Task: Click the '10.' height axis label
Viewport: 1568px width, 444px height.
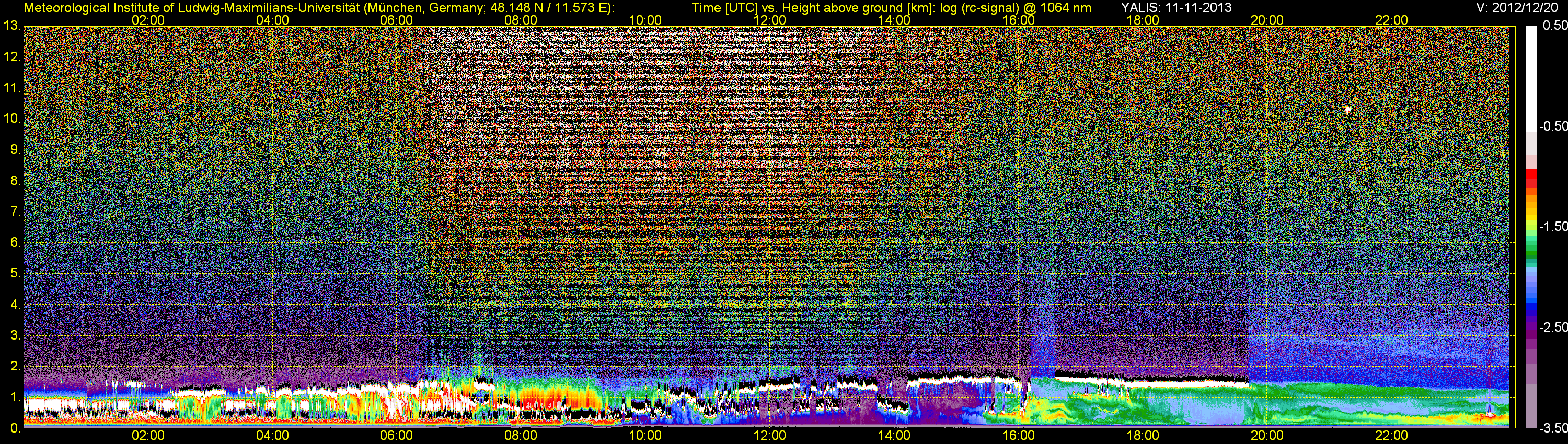Action: click(x=11, y=119)
